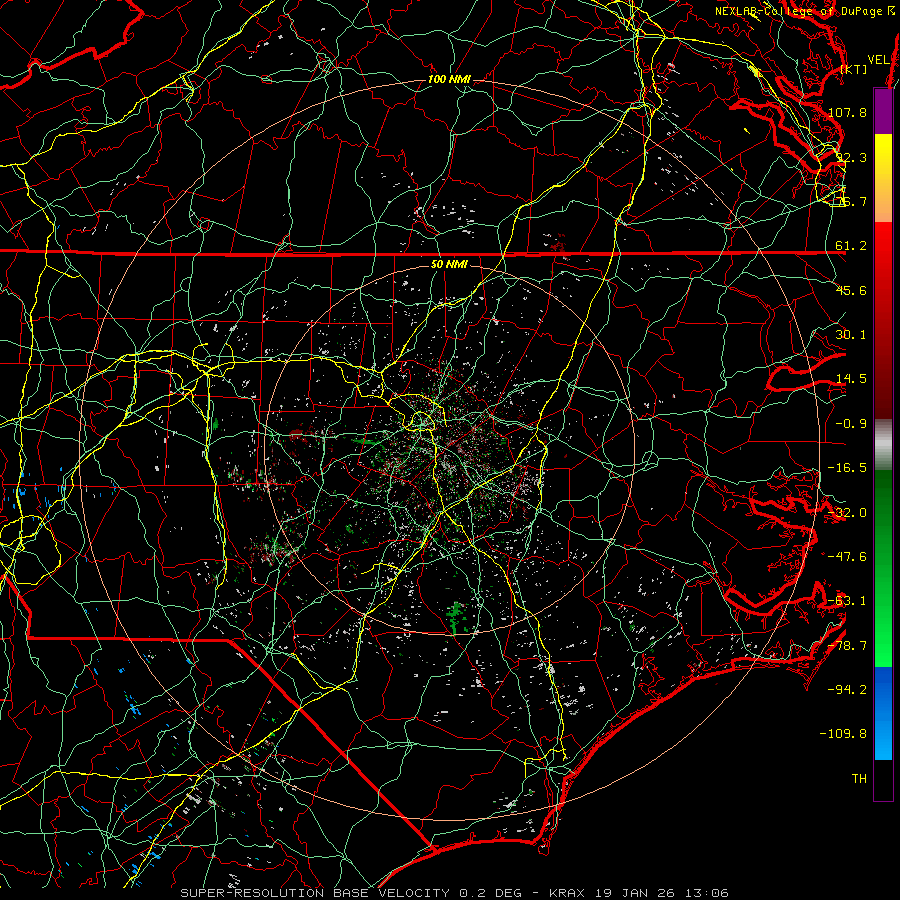Click the 61.2 velocity scale value

click(851, 246)
